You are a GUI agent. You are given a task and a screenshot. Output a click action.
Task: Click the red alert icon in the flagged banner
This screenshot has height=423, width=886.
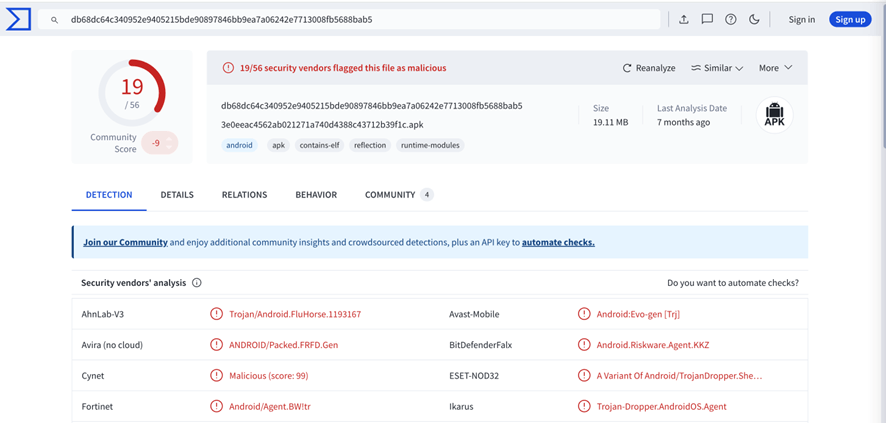(228, 68)
